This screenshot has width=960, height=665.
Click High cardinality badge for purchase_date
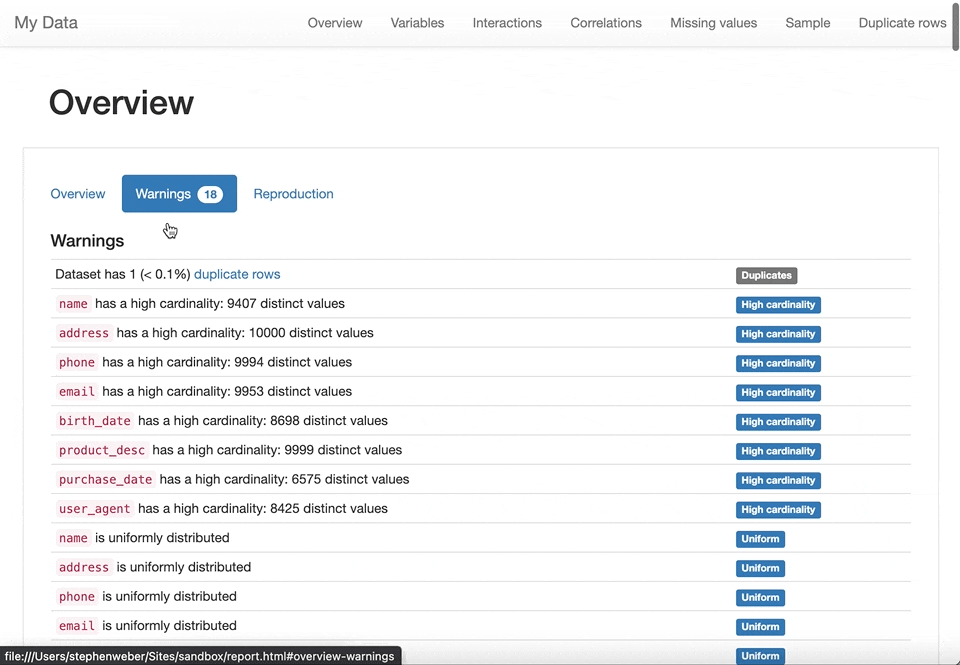click(778, 481)
